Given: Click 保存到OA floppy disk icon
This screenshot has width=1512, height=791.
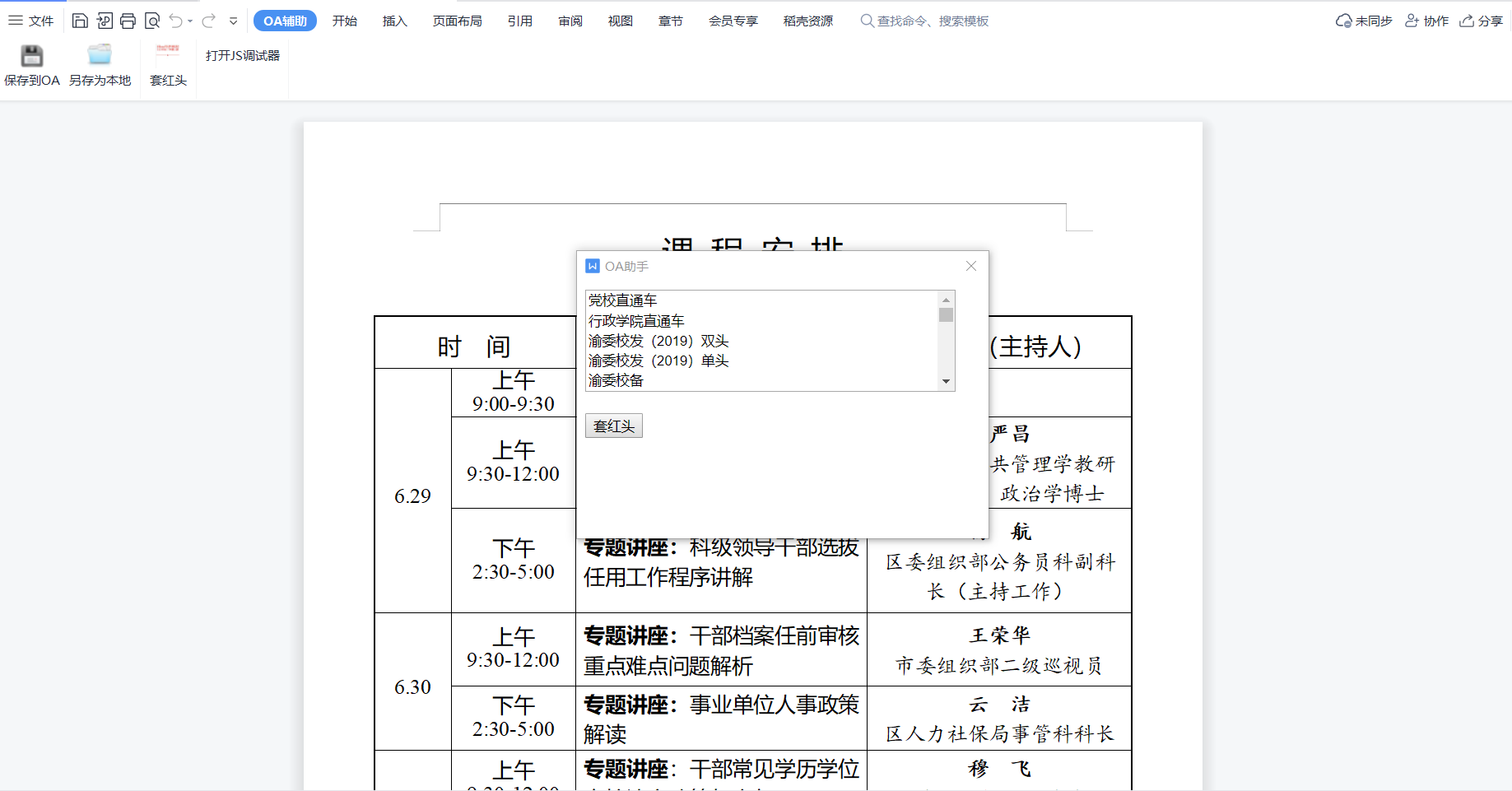Looking at the screenshot, I should [x=31, y=55].
